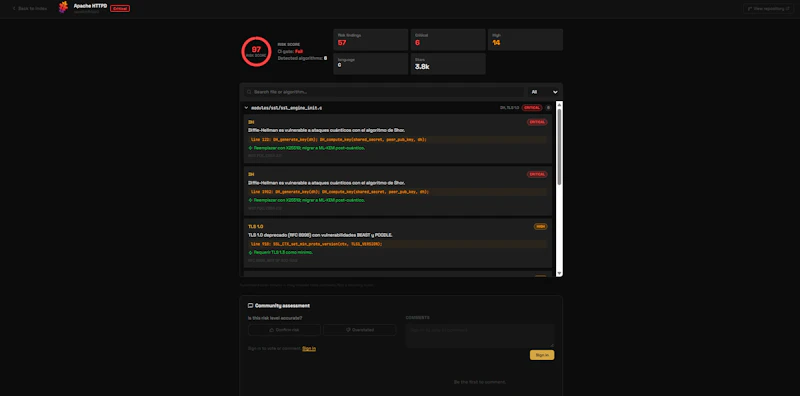Click the TLS 1.0 deprecado description text

320,235
